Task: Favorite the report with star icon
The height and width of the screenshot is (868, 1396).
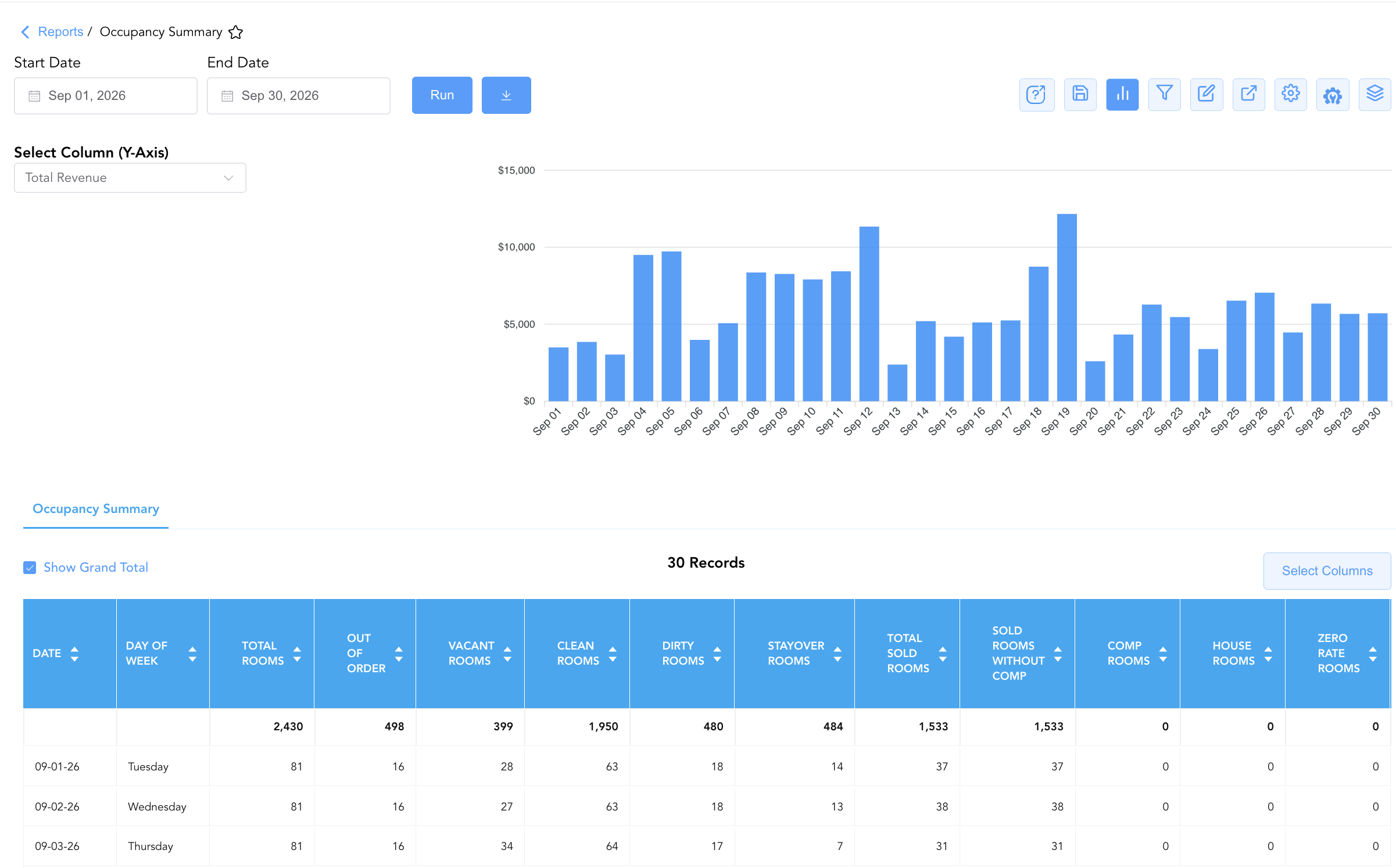Action: coord(235,32)
